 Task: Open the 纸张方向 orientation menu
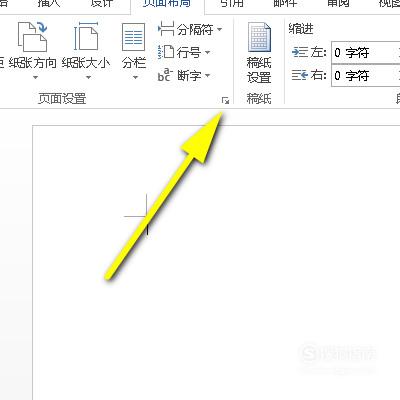coord(32,50)
